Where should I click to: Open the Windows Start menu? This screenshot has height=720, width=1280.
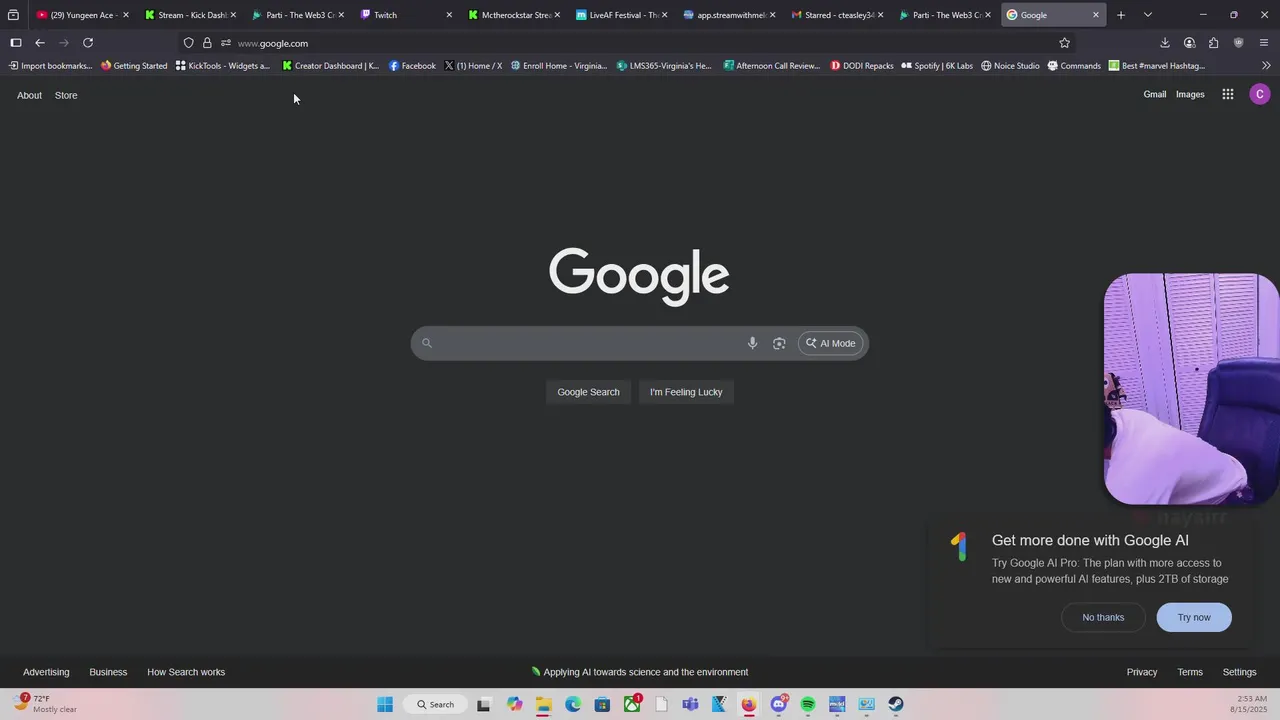click(x=385, y=704)
